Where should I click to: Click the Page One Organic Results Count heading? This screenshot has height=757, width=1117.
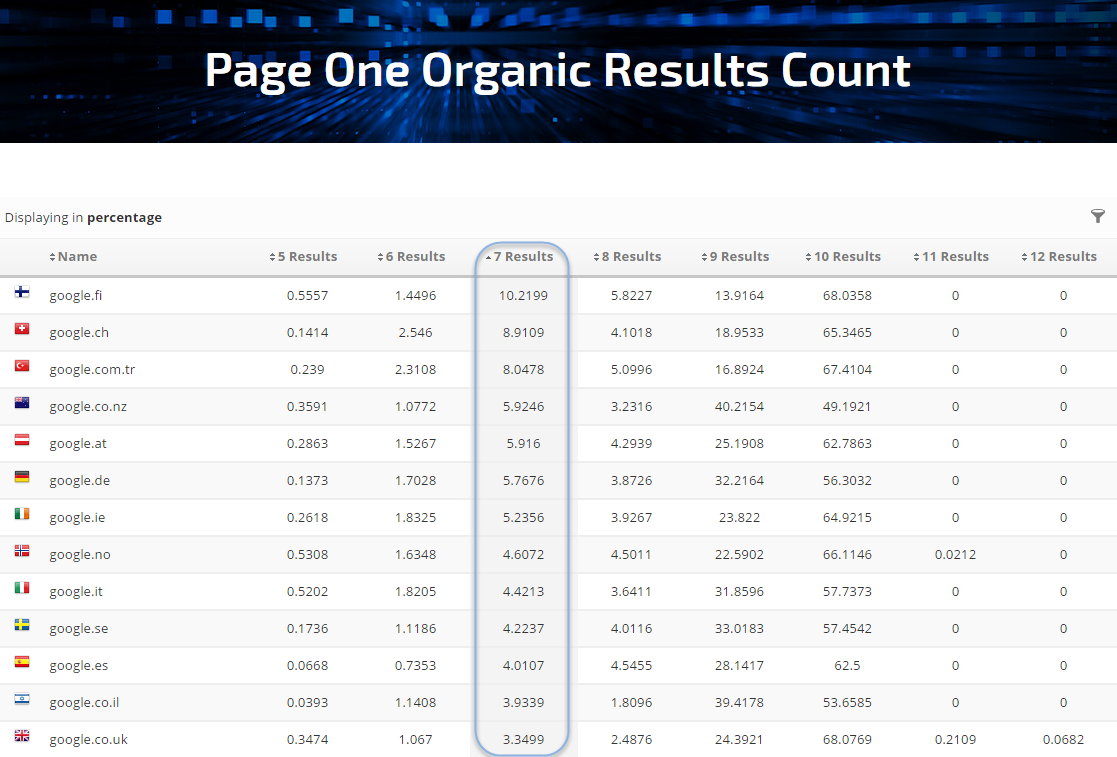[558, 71]
